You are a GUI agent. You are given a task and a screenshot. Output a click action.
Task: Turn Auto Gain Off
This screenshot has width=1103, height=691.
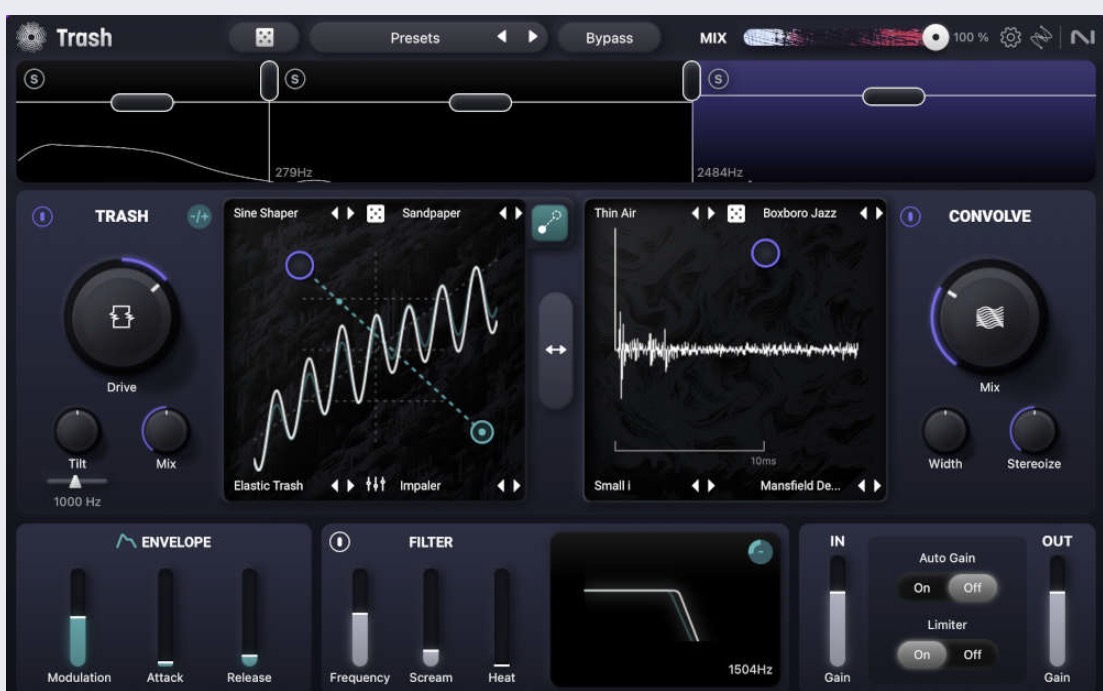(972, 588)
